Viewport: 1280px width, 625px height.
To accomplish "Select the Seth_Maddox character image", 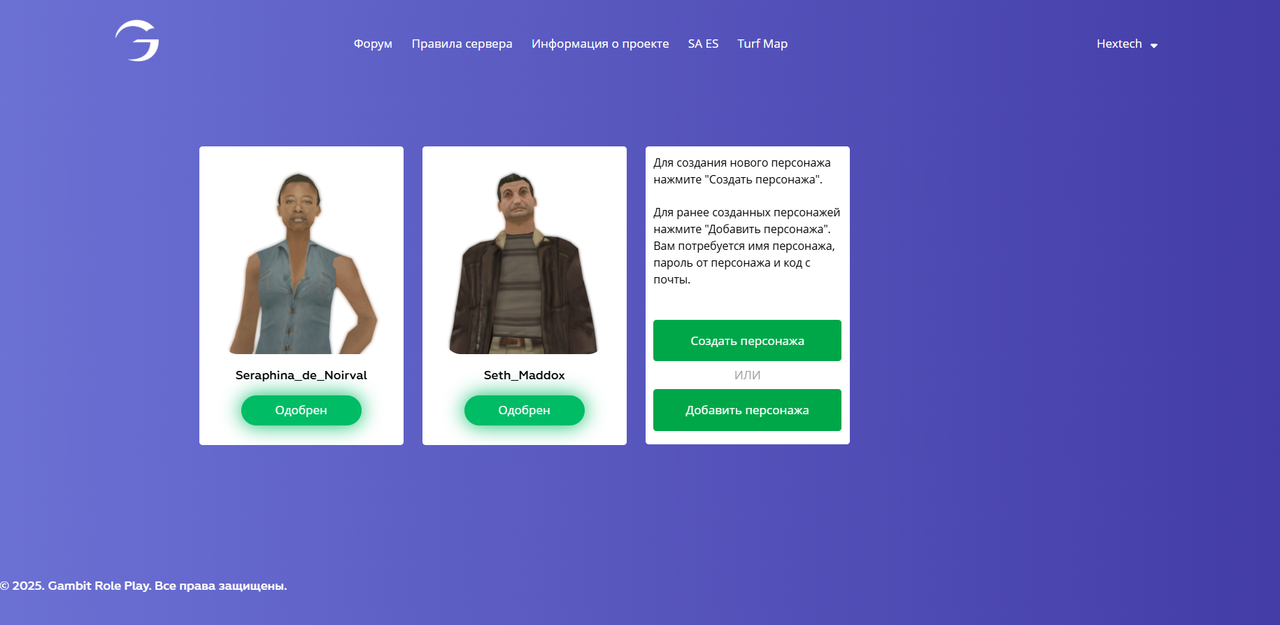I will [524, 262].
